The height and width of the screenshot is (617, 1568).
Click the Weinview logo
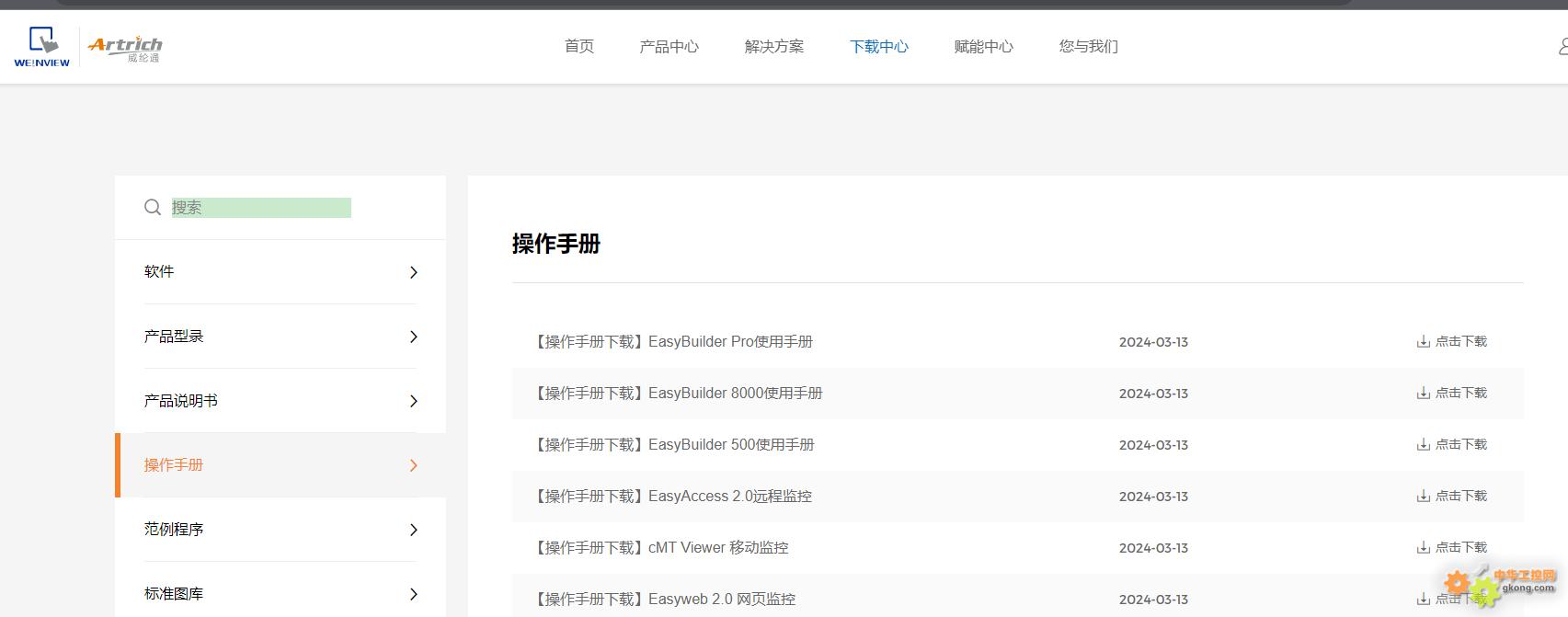(x=42, y=47)
